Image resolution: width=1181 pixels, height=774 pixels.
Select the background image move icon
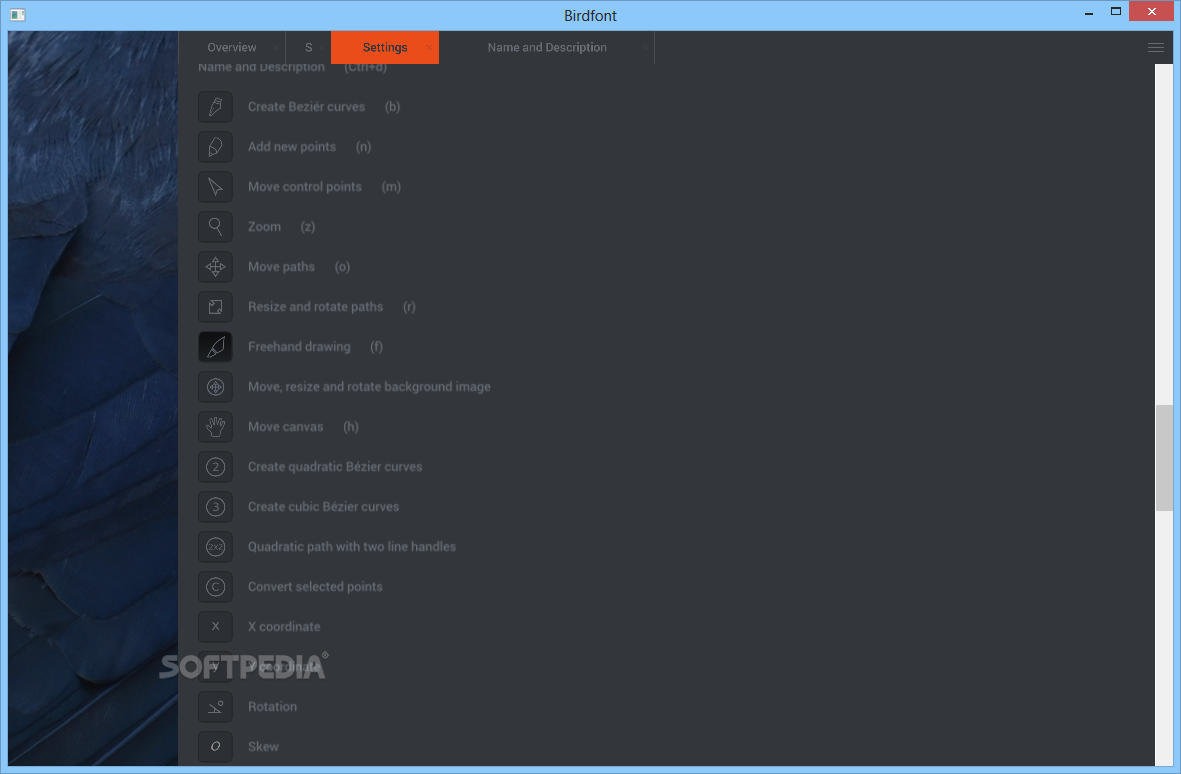215,386
